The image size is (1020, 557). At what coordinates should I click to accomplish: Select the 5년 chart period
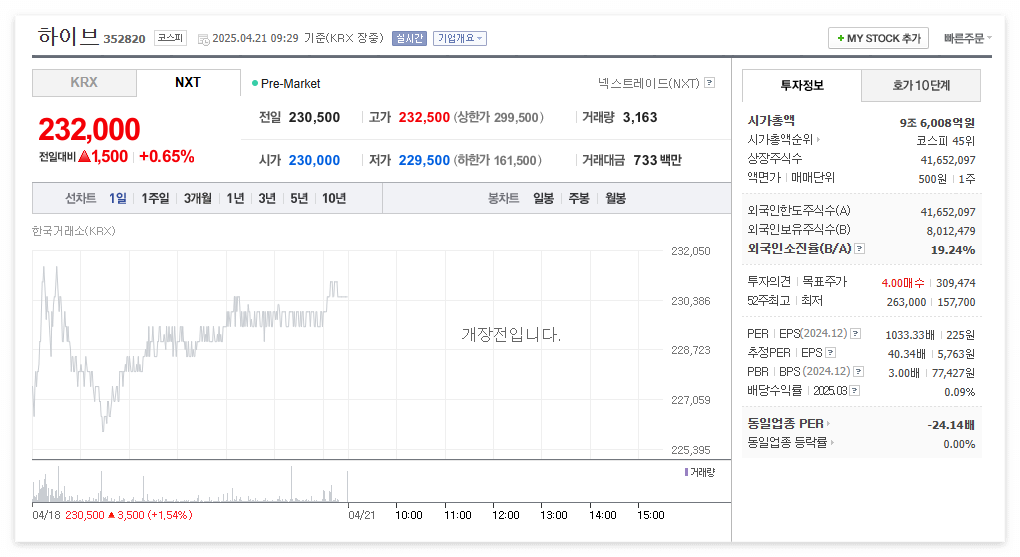pos(299,198)
